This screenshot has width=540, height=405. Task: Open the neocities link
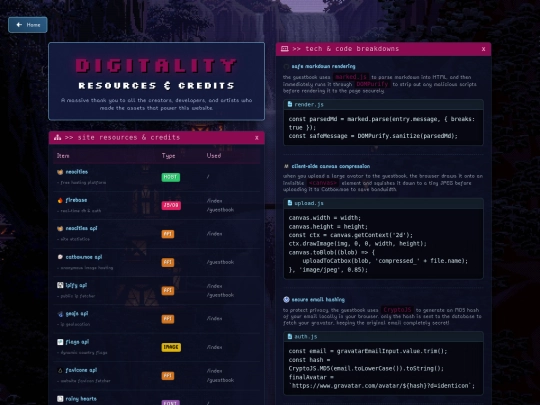[x=76, y=172]
